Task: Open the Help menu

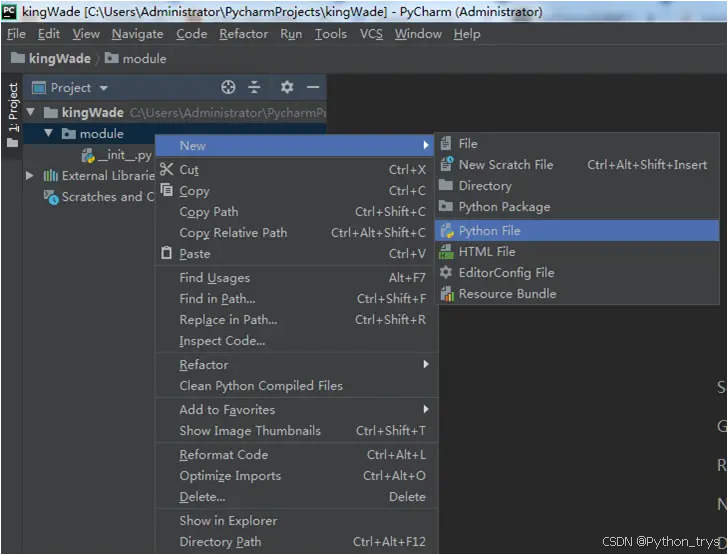Action: pos(467,34)
